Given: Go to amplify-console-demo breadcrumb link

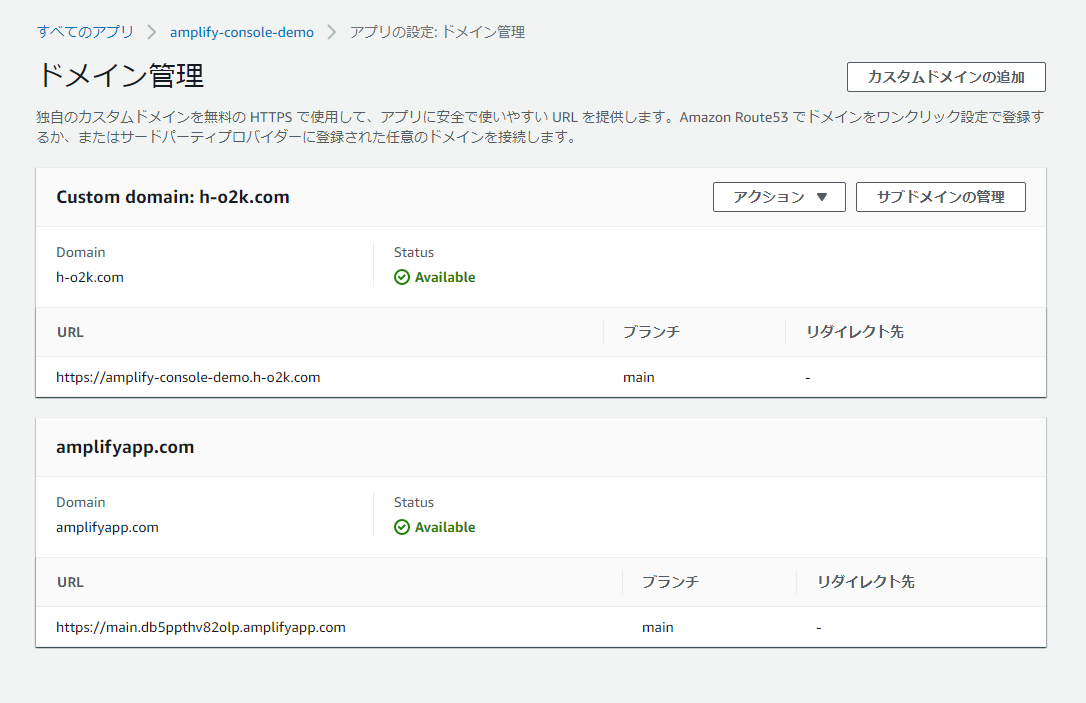Looking at the screenshot, I should (242, 32).
